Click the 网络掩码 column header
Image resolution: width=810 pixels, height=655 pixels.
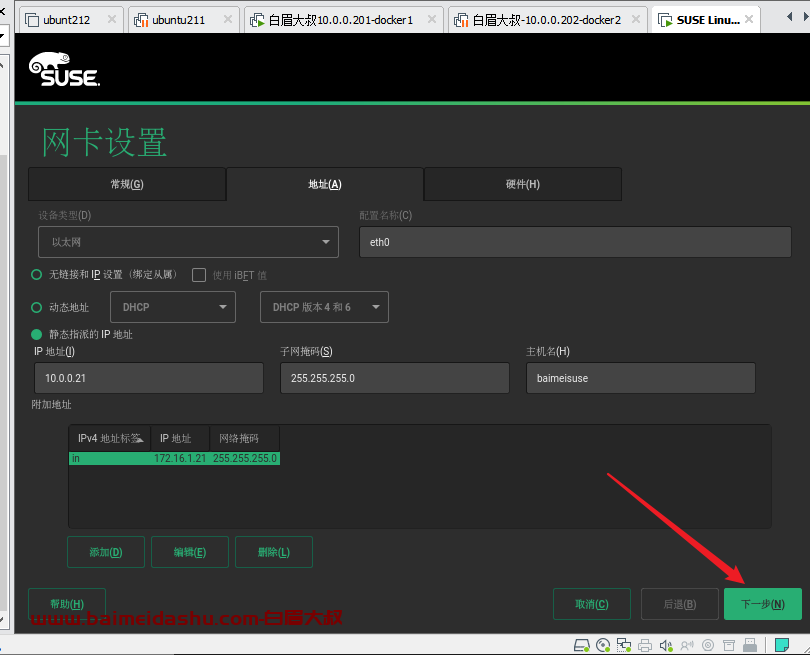[x=244, y=438]
